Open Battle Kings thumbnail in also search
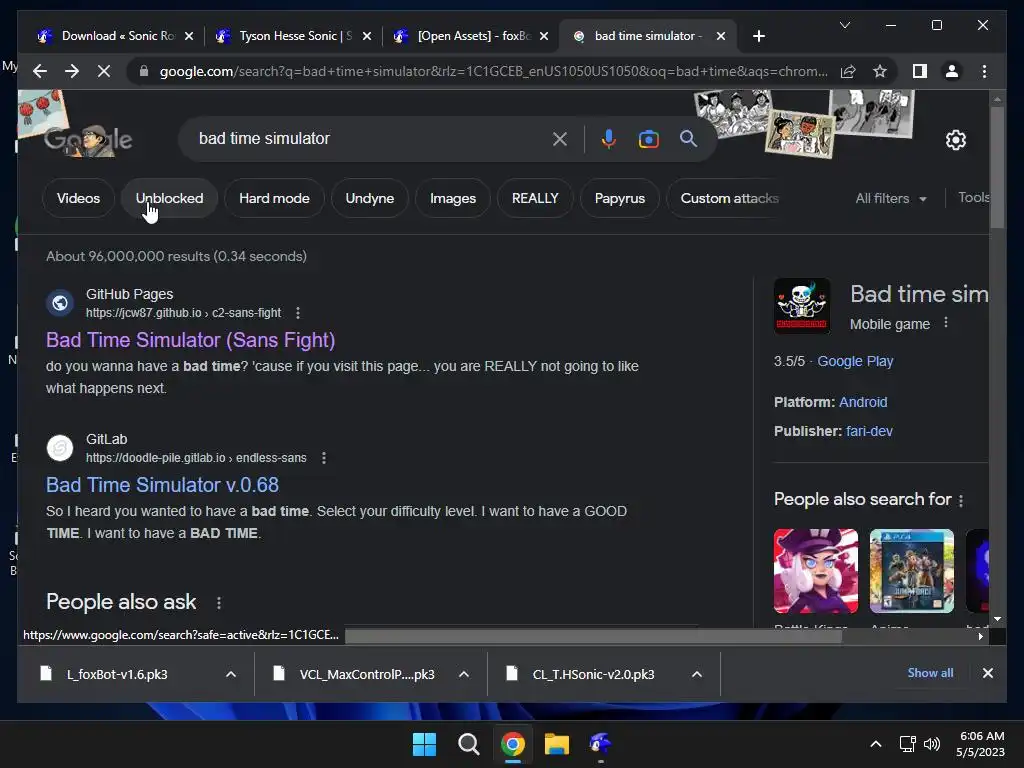Image resolution: width=1024 pixels, height=768 pixels. [816, 571]
